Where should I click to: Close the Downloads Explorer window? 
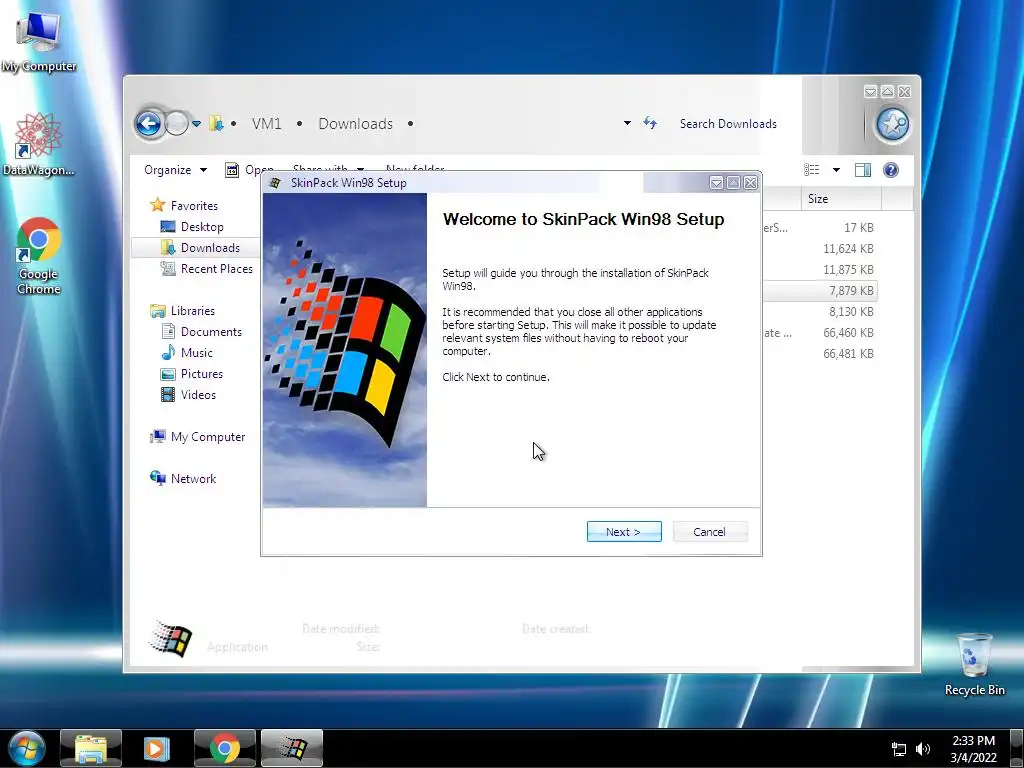(x=904, y=92)
